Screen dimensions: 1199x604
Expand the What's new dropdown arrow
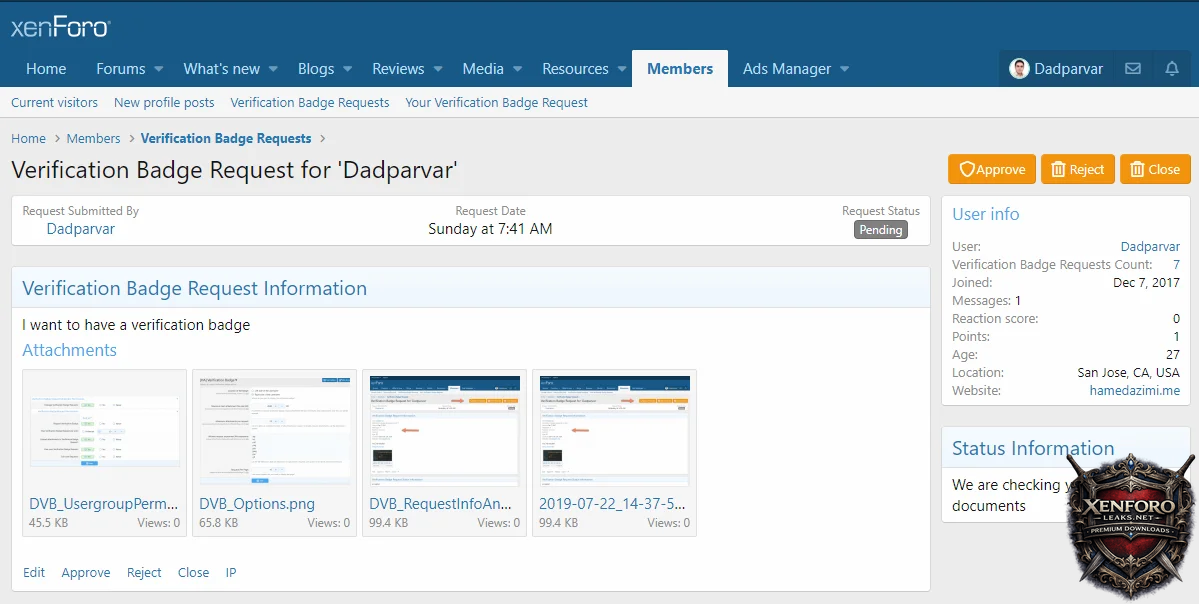pos(272,69)
